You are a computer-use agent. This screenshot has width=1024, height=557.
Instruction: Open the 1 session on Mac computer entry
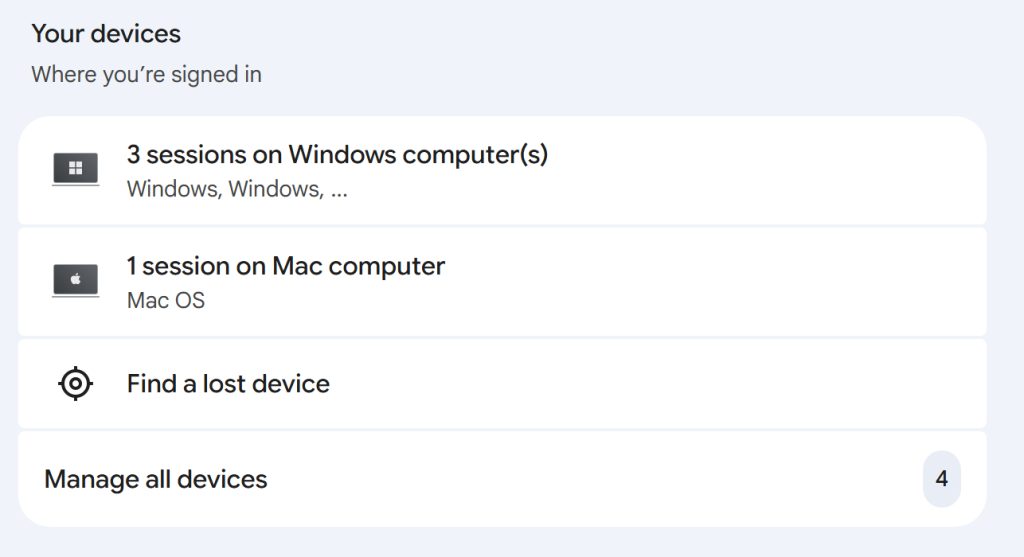coord(285,266)
